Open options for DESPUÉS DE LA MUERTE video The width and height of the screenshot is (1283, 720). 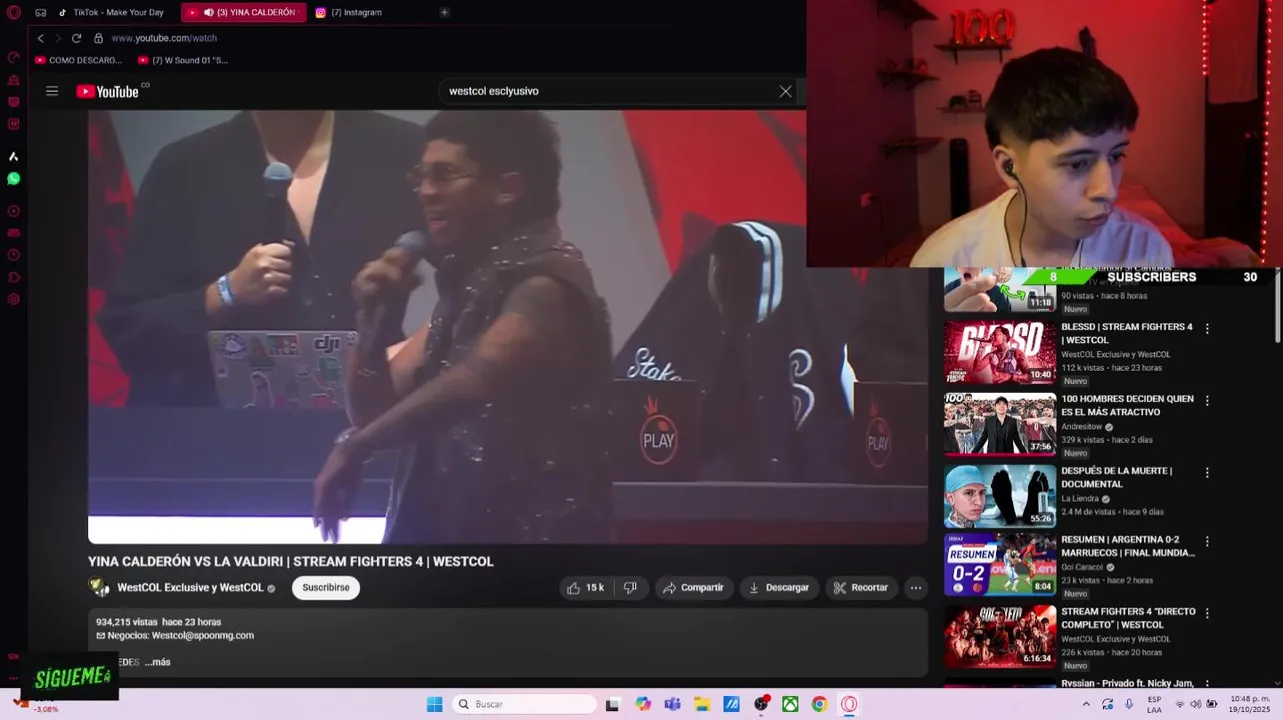tap(1207, 472)
